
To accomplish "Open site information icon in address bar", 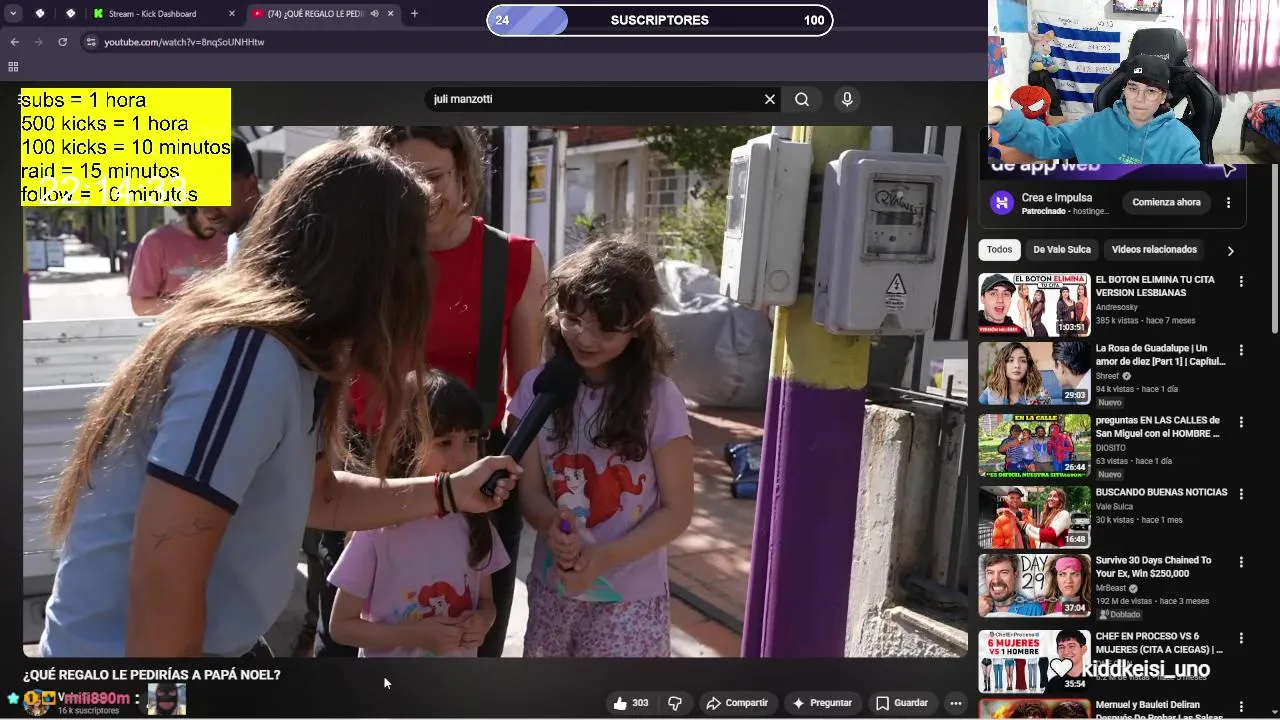I will pos(91,42).
